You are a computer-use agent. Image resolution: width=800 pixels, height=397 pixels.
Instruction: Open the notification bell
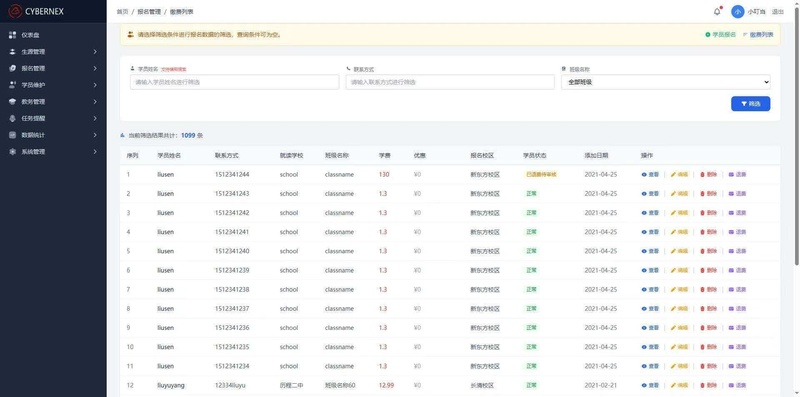pyautogui.click(x=717, y=12)
